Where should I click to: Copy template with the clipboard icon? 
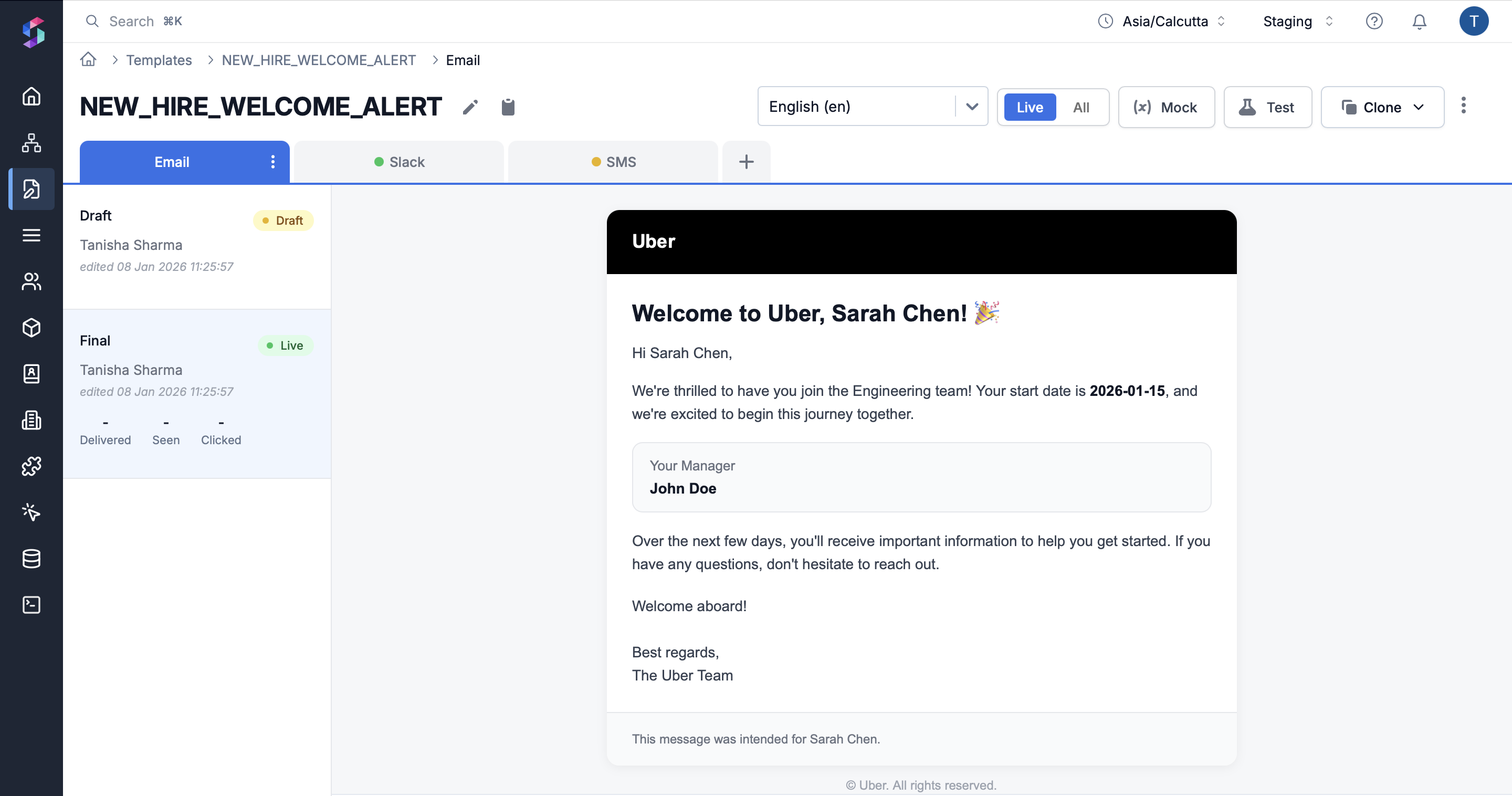coord(508,107)
